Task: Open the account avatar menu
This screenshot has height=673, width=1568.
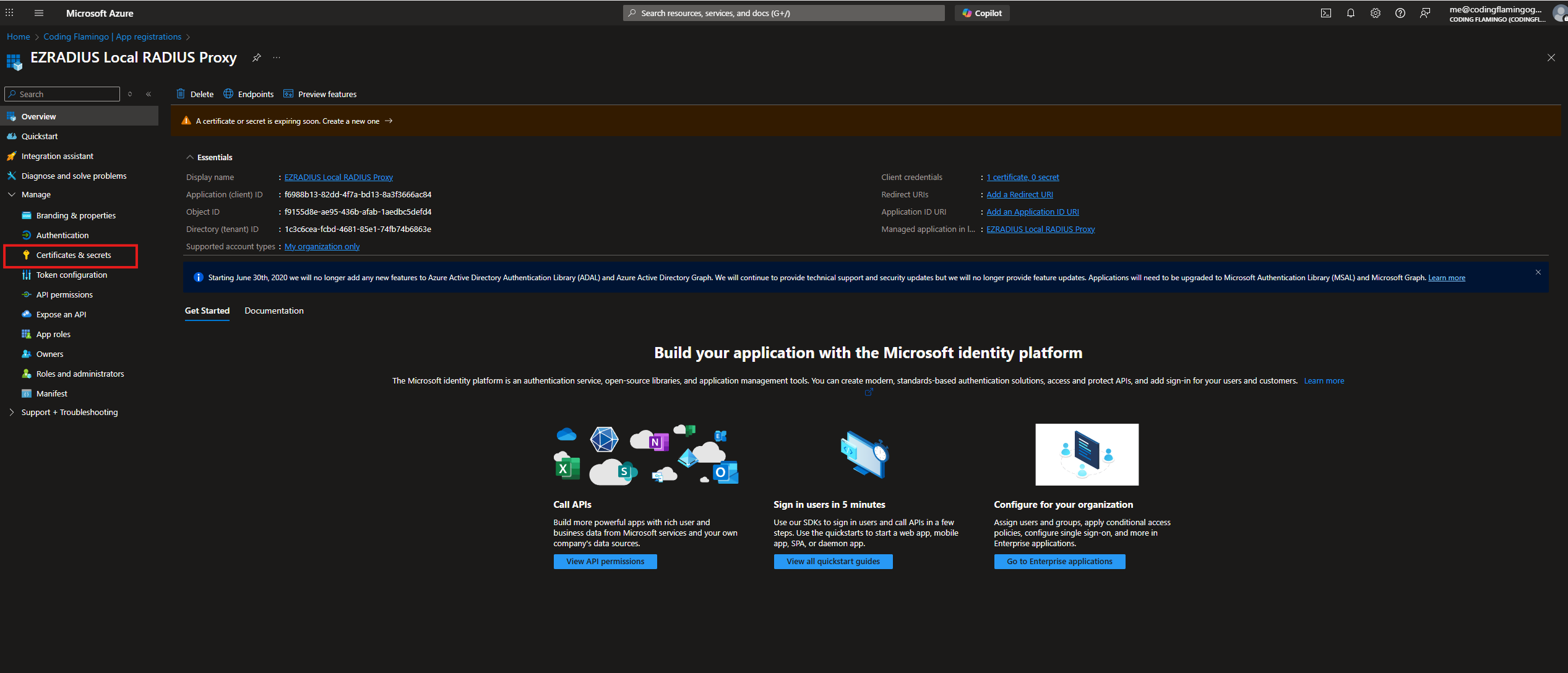Action: point(1560,13)
